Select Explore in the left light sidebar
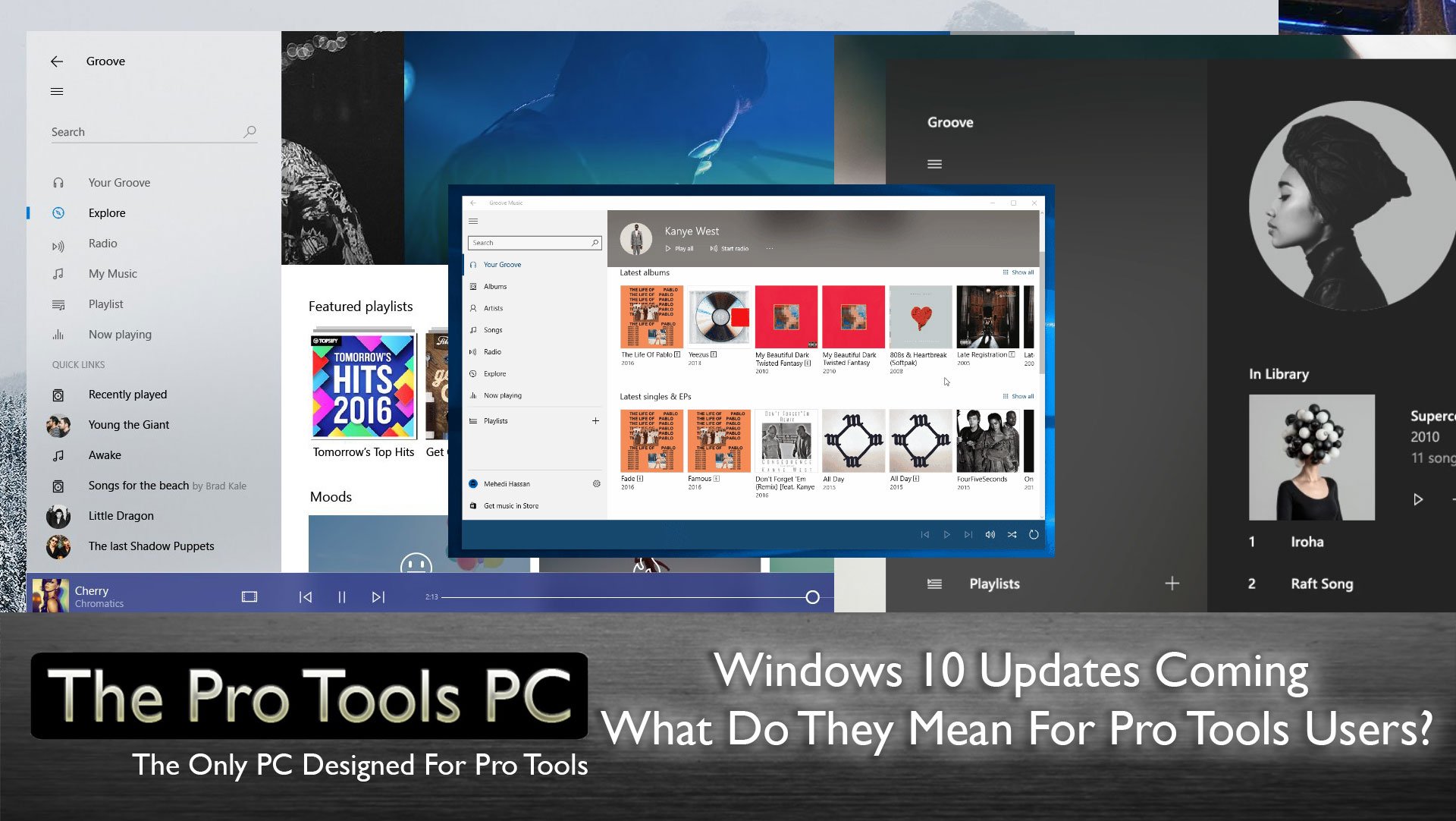 107,213
